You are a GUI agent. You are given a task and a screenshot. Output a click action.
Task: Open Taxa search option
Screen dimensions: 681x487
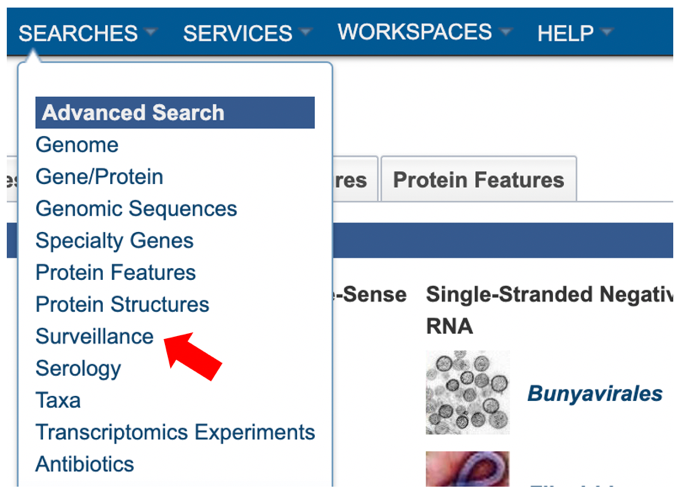pos(58,401)
